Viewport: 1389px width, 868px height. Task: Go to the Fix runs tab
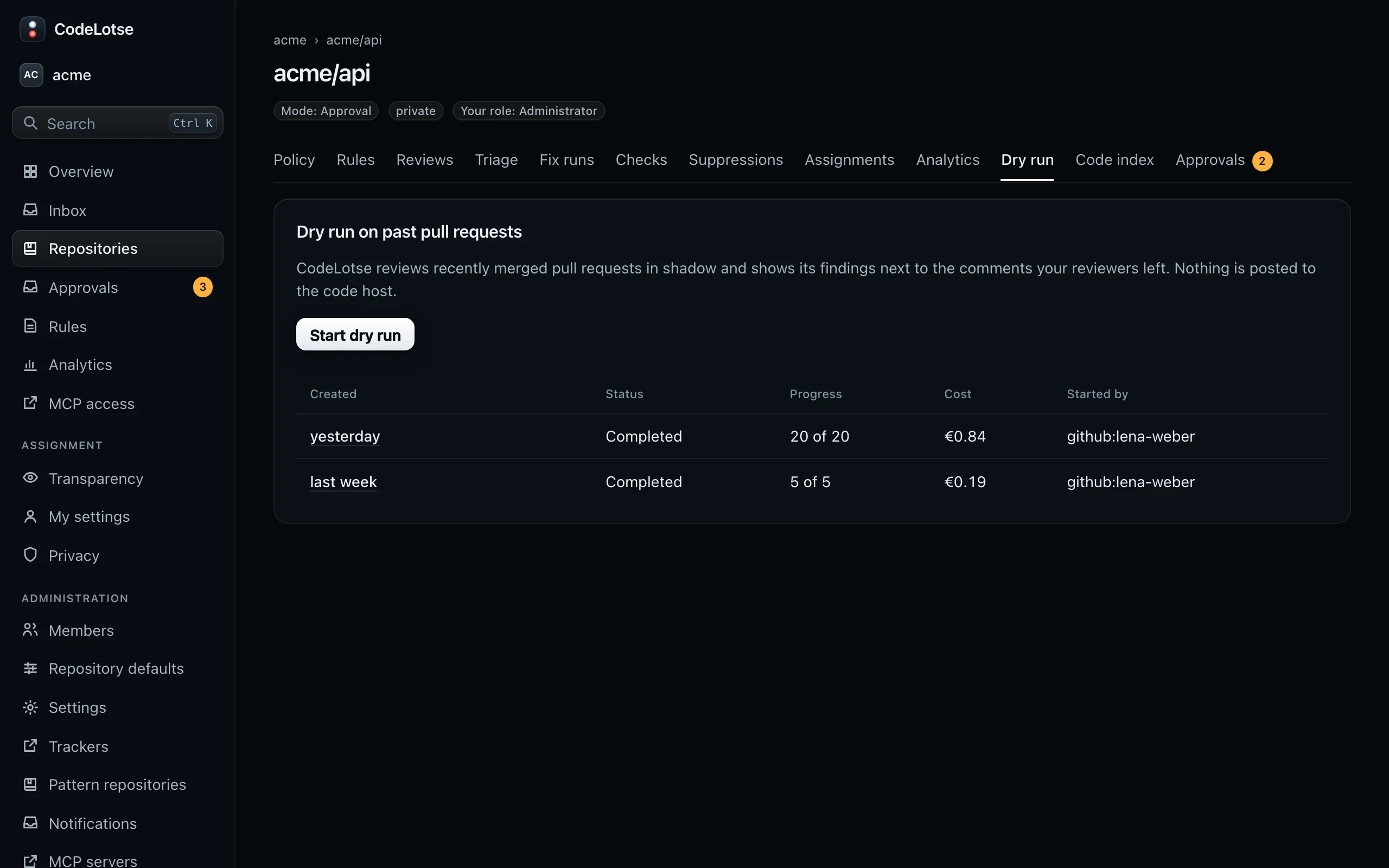point(566,159)
